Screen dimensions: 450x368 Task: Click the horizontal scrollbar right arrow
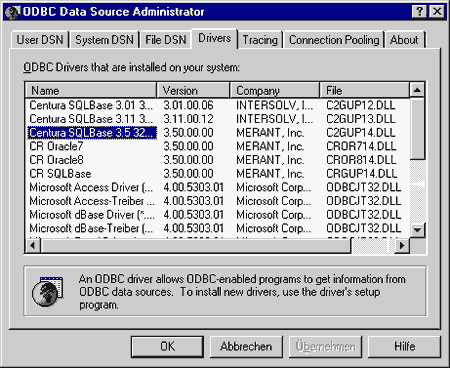402,246
